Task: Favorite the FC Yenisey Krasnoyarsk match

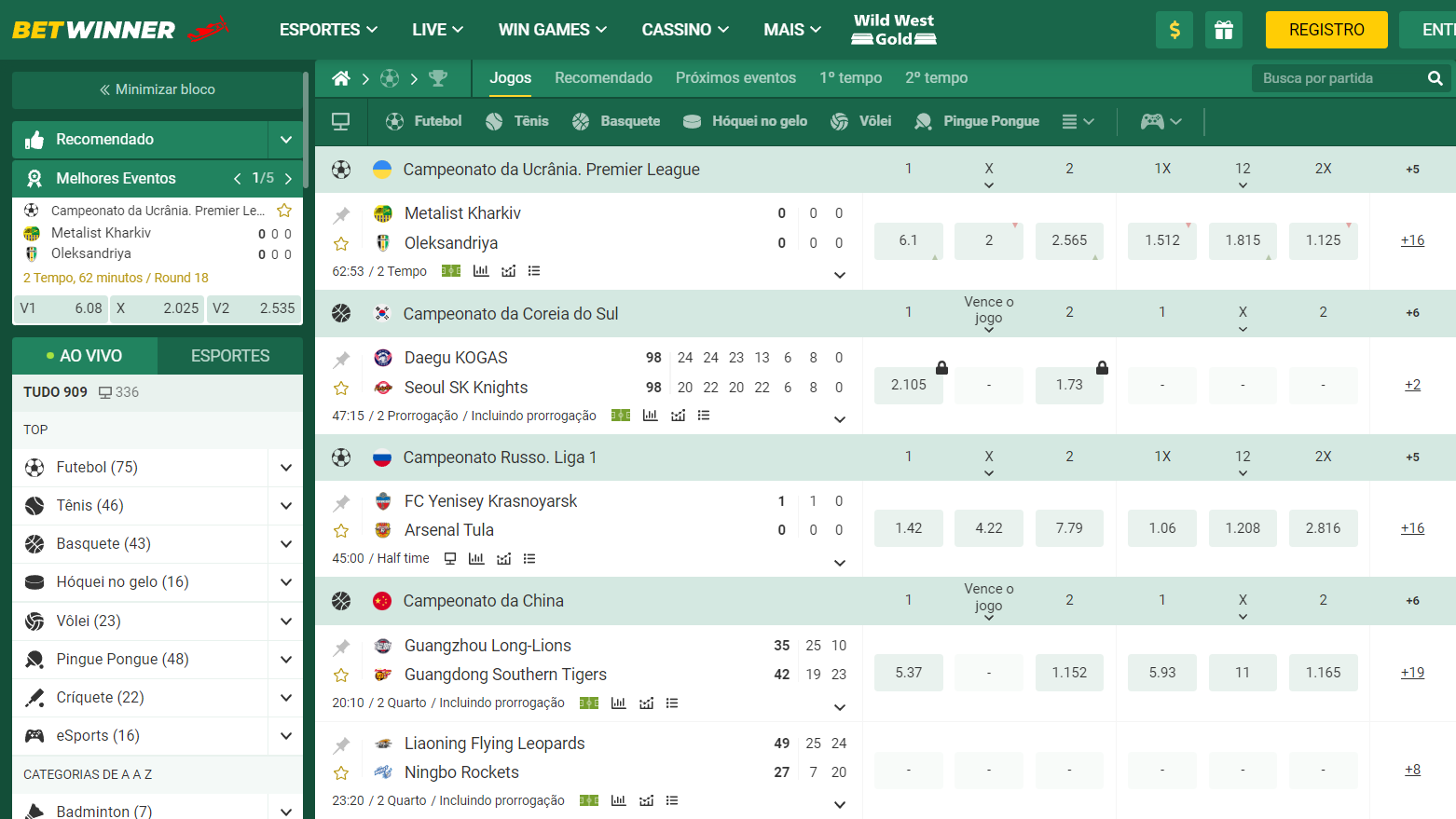Action: click(341, 531)
